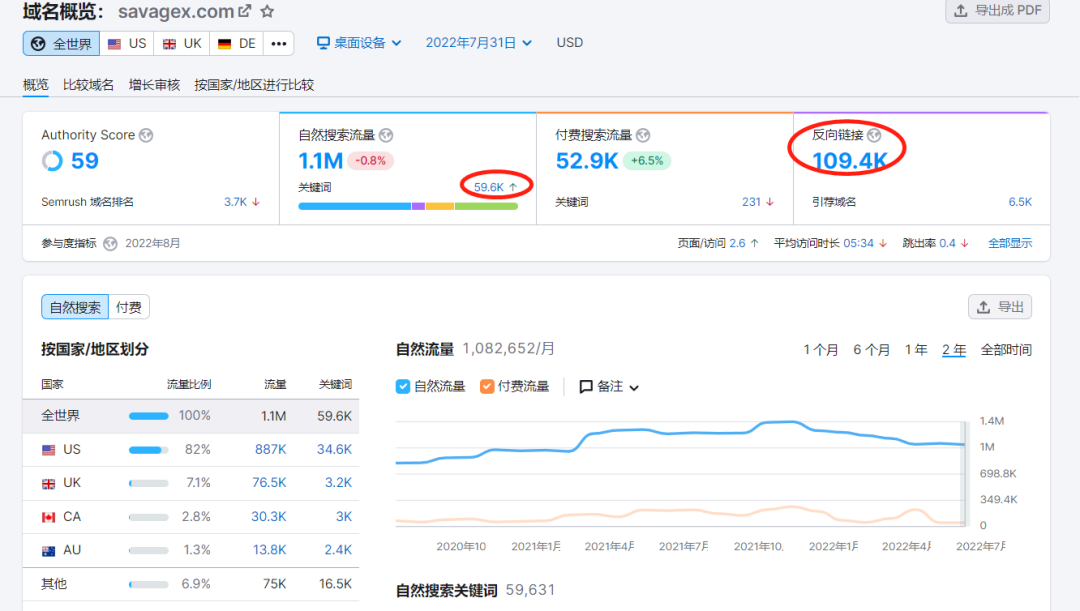Open the 2022年7月31日 date dropdown
Screen dimensions: 1080x611
478,43
